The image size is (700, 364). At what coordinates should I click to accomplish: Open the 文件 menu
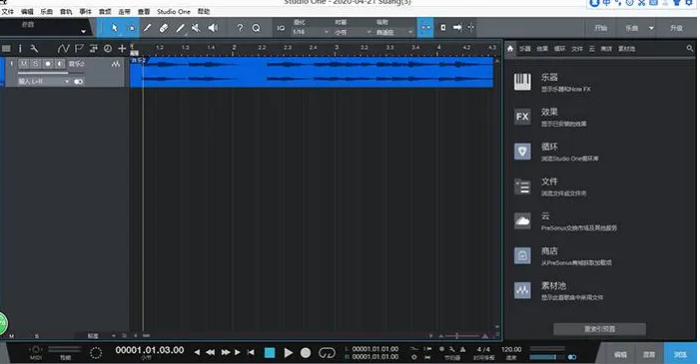(x=8, y=12)
